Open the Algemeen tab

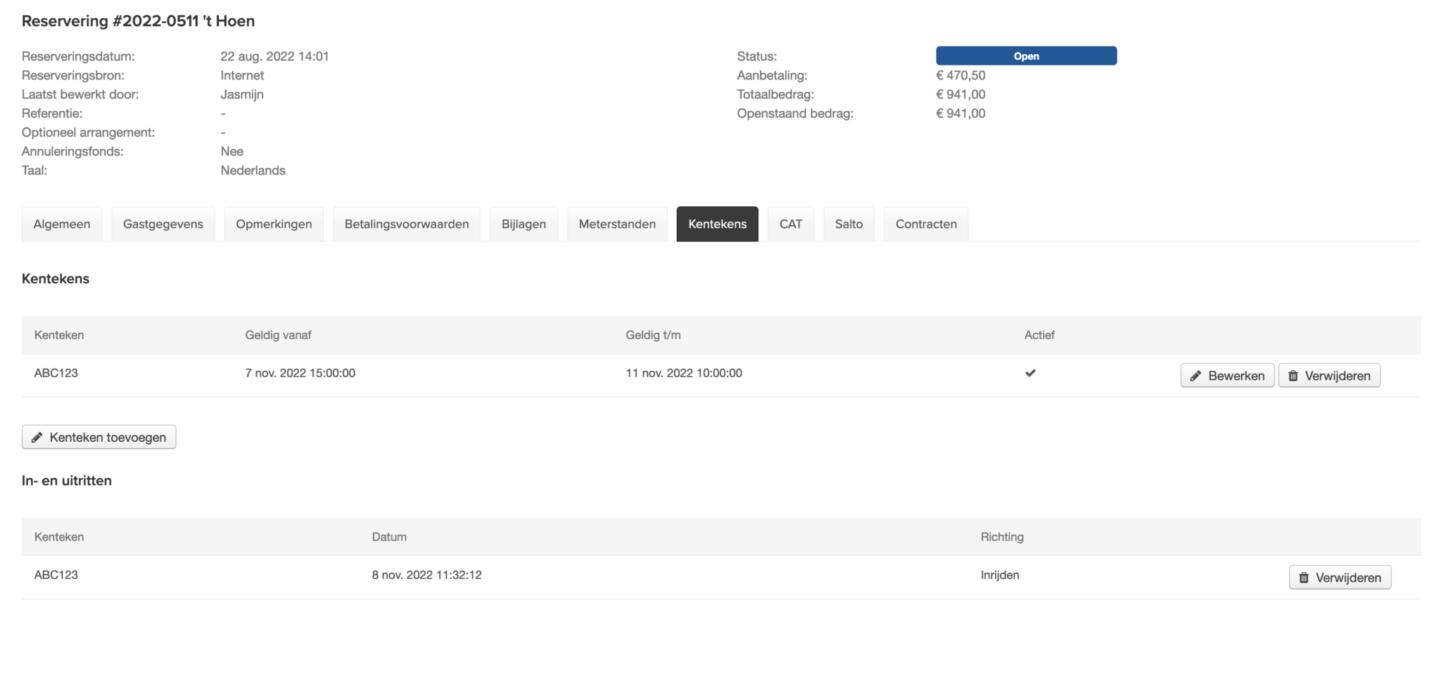(x=62, y=224)
